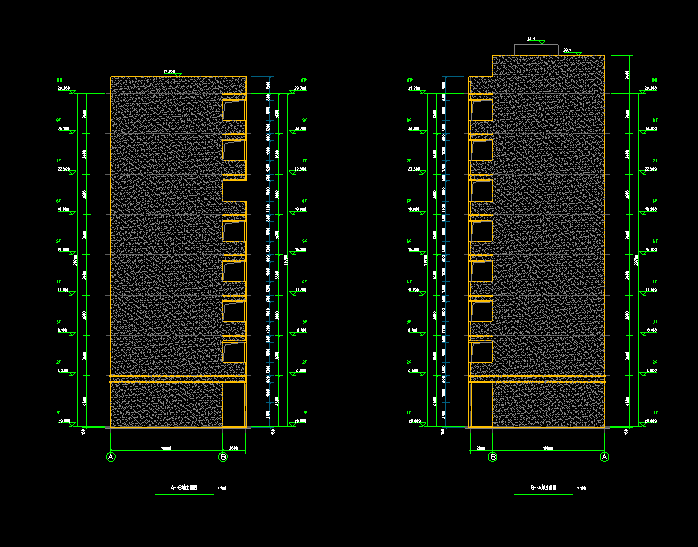698x547 pixels.
Task: Select the right elevation drawing title text
Action: point(549,489)
